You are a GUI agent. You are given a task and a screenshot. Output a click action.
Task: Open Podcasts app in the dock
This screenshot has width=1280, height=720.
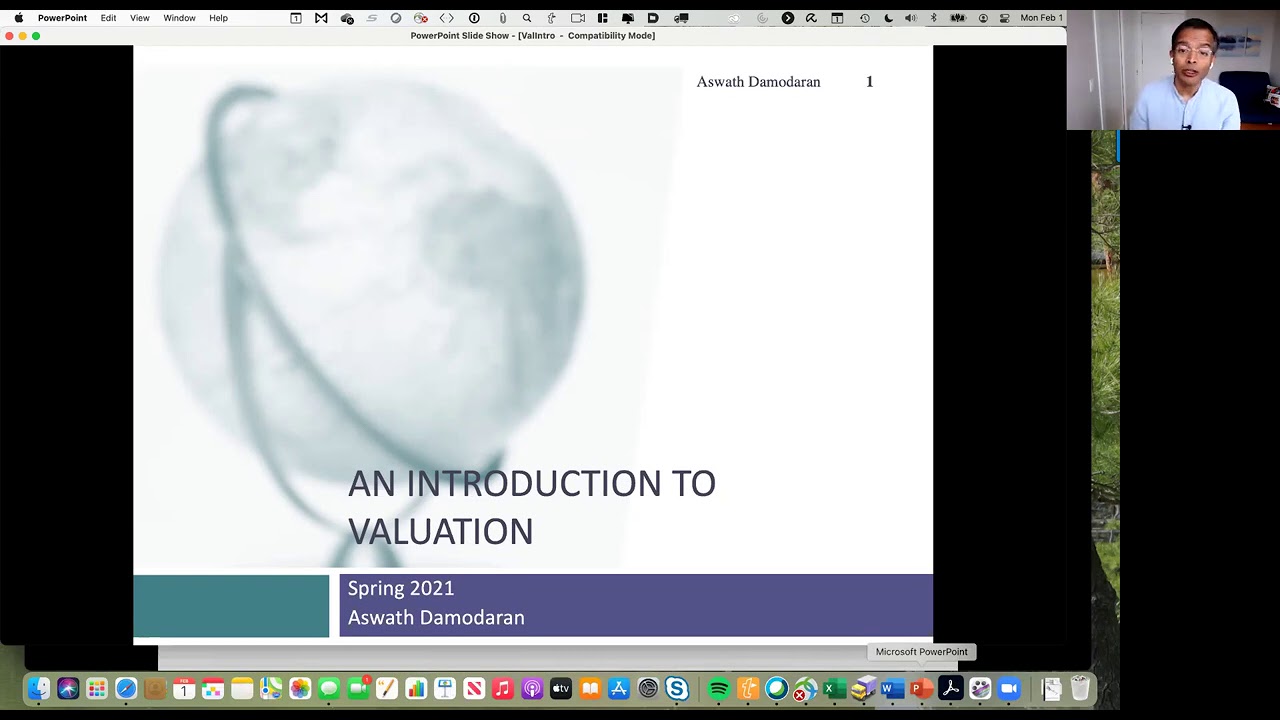(532, 689)
